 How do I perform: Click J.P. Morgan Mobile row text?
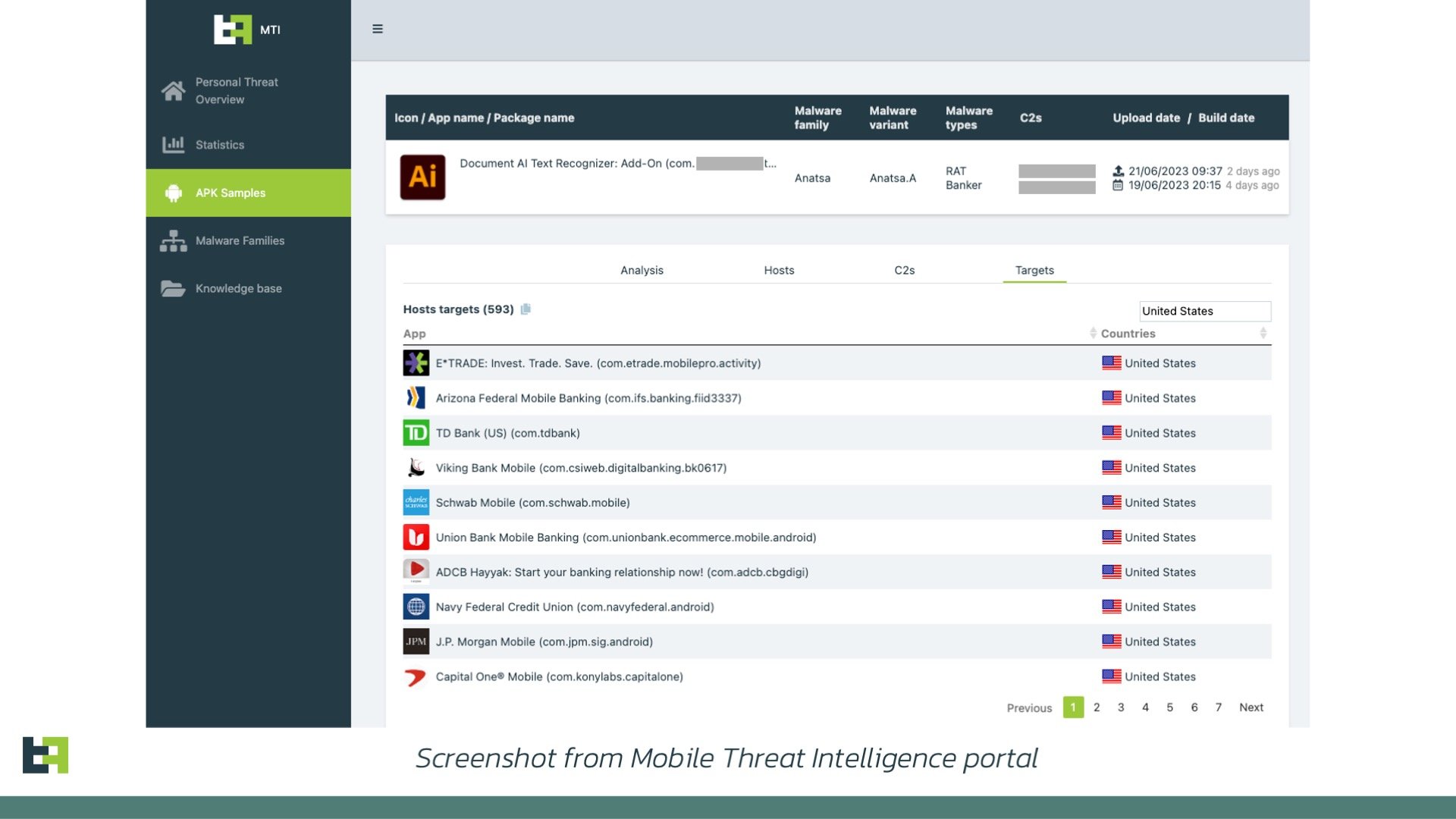(544, 642)
